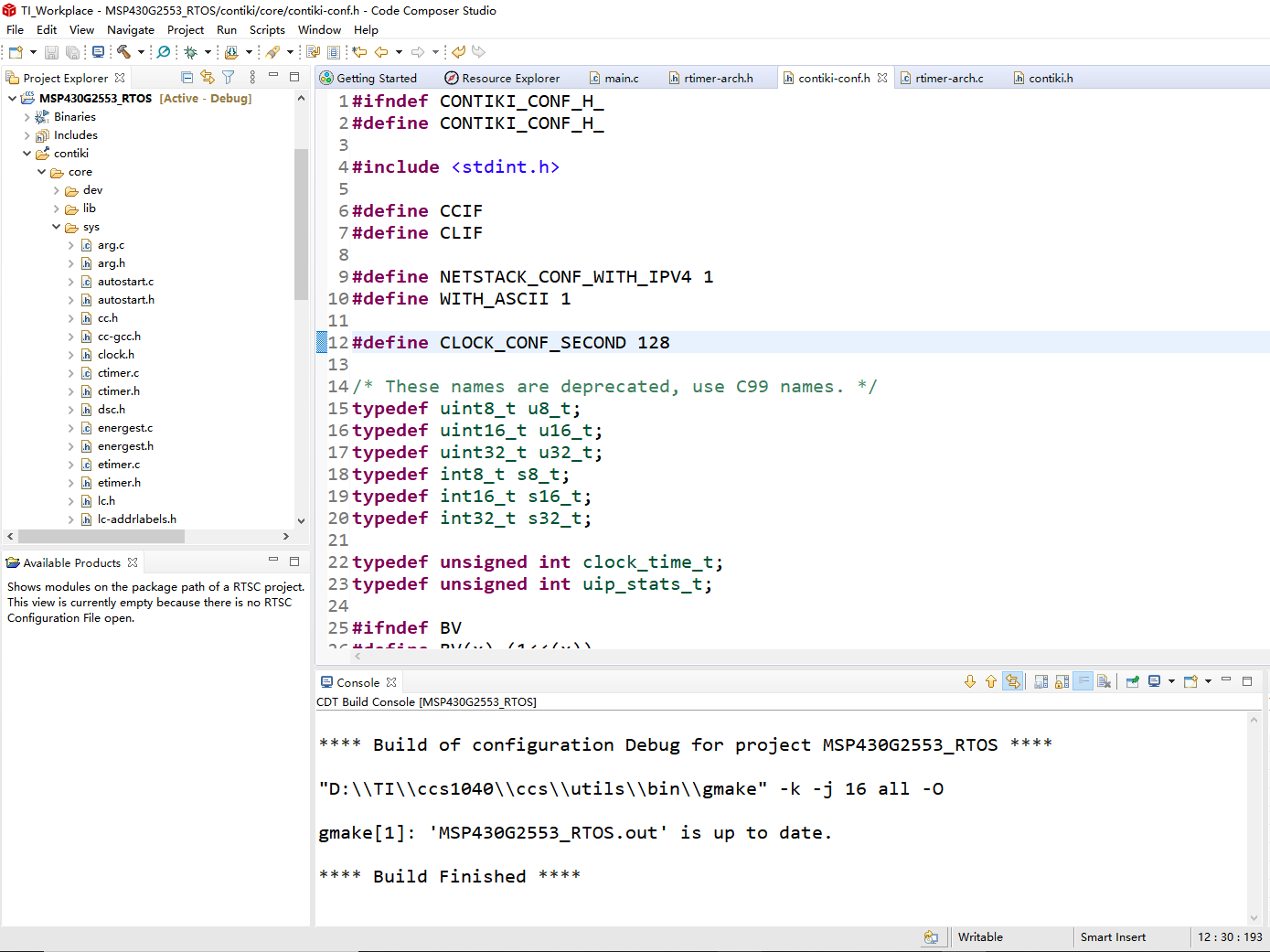This screenshot has width=1270, height=952.
Task: Toggle Console show error in editor
Action: pos(1012,681)
